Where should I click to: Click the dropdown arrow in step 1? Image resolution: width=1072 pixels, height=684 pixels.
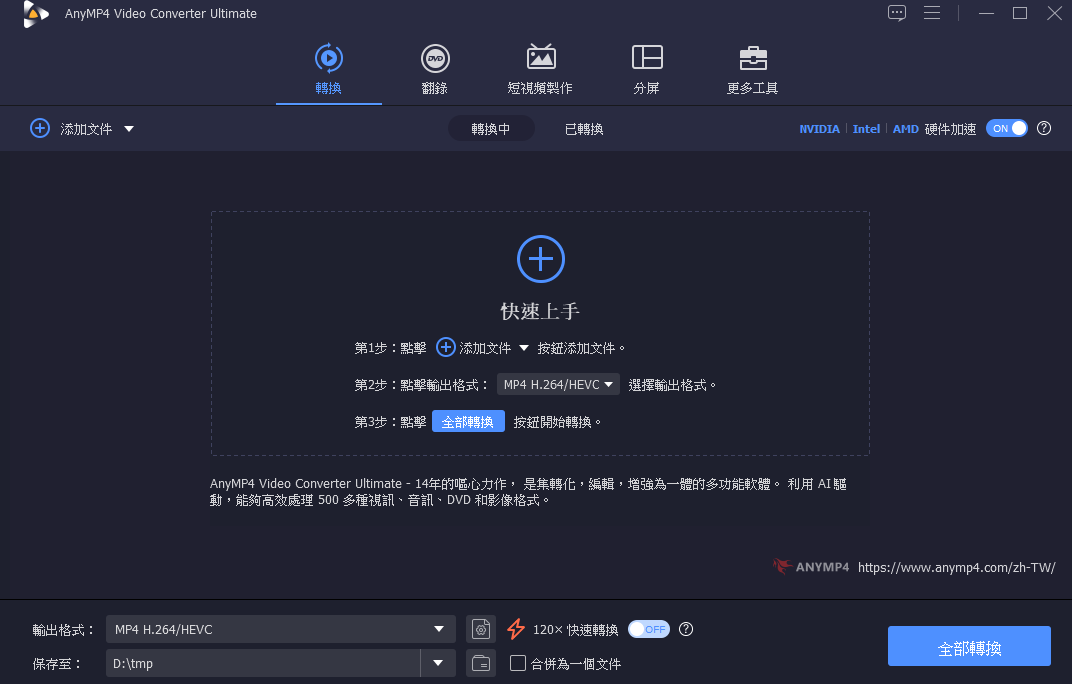tap(524, 347)
